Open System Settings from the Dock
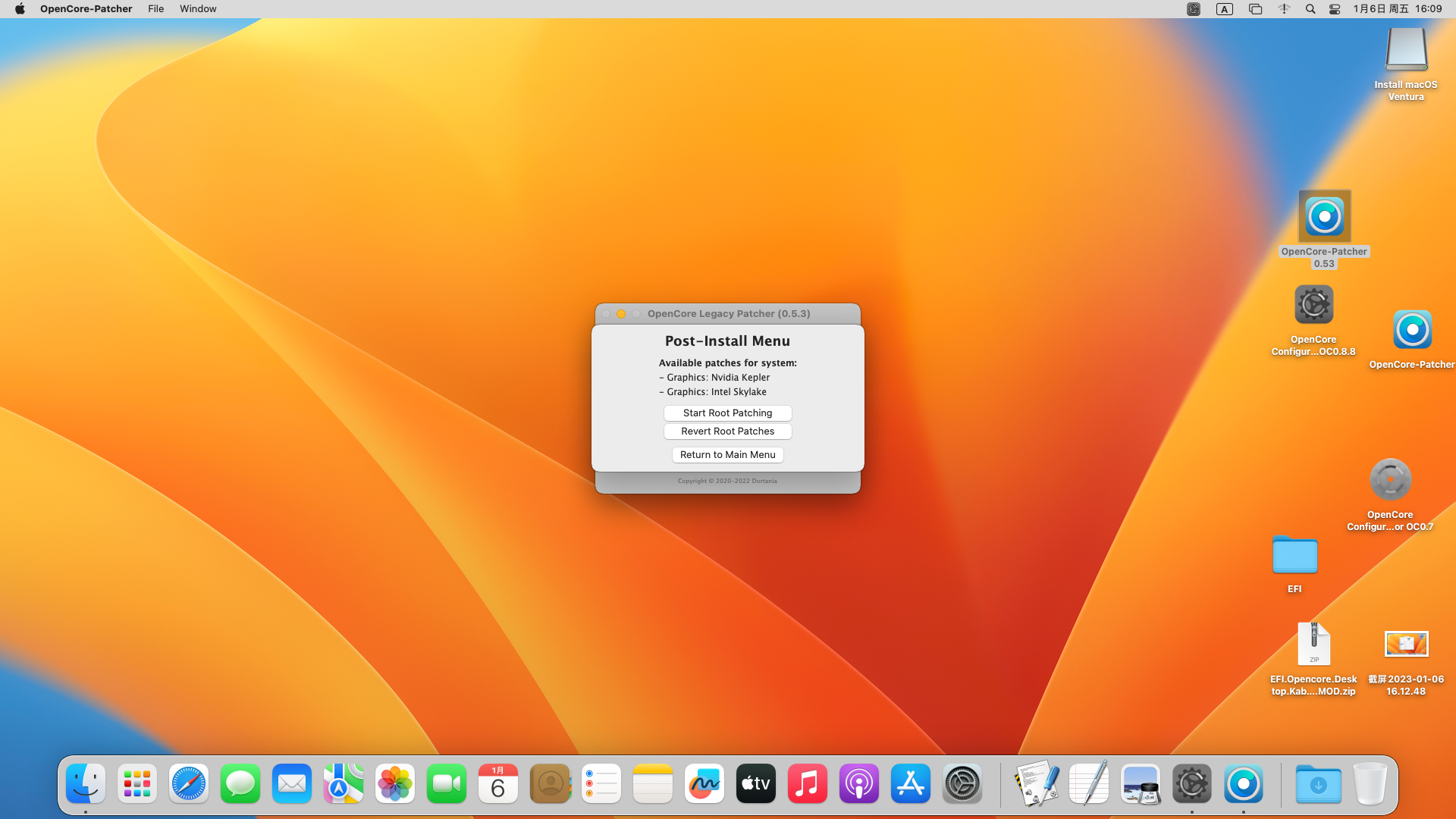 pyautogui.click(x=962, y=784)
